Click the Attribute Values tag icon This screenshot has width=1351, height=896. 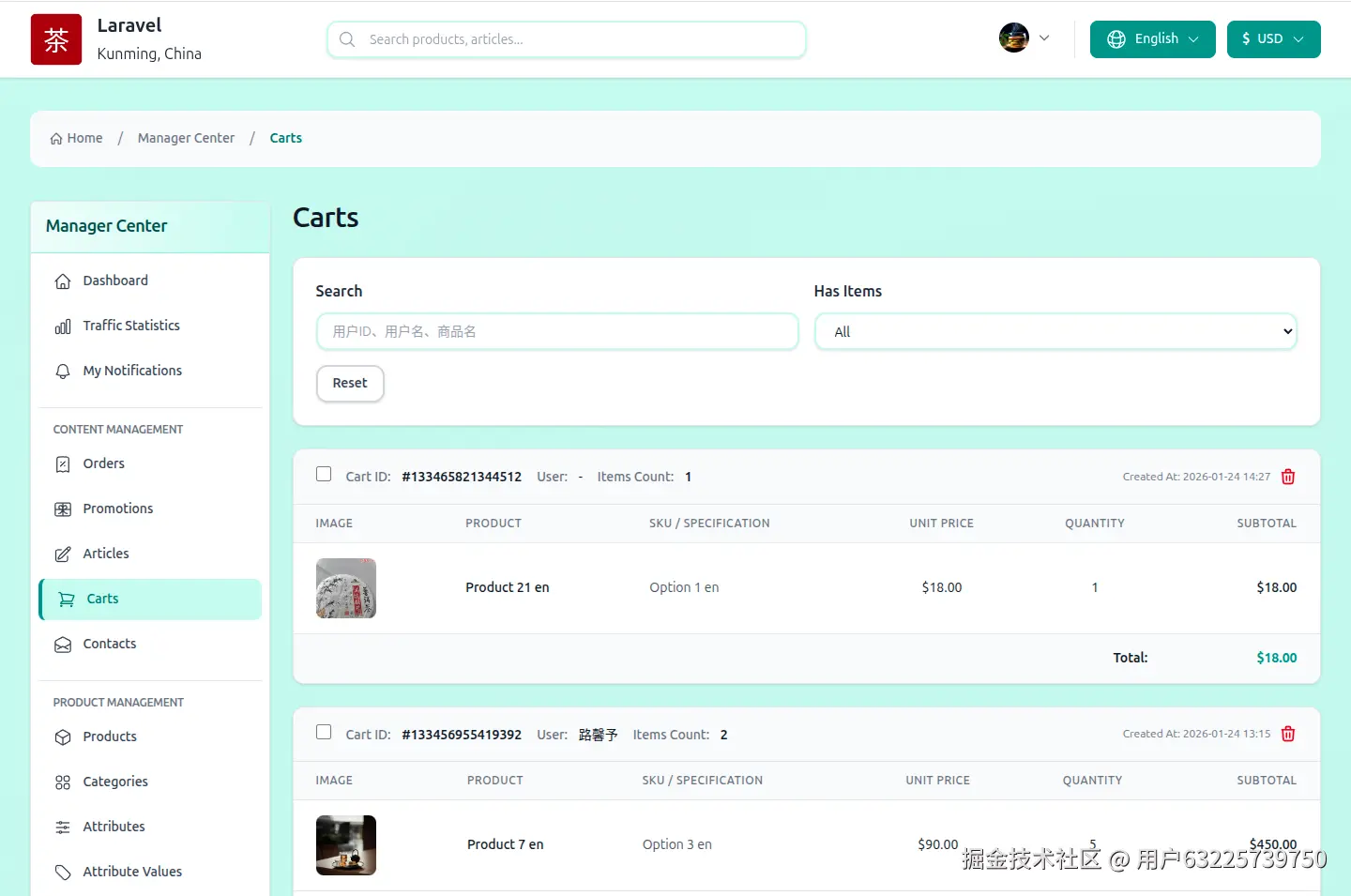(x=63, y=873)
